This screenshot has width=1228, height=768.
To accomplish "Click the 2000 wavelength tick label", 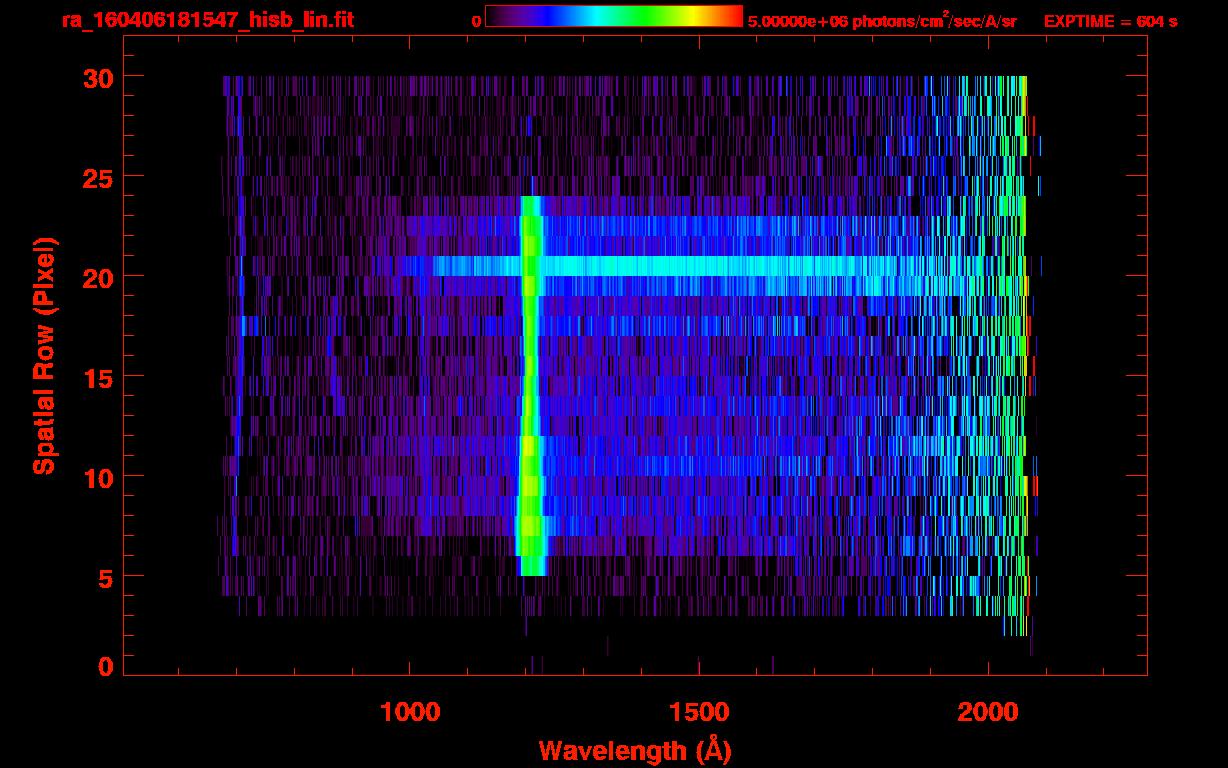I will tap(988, 712).
